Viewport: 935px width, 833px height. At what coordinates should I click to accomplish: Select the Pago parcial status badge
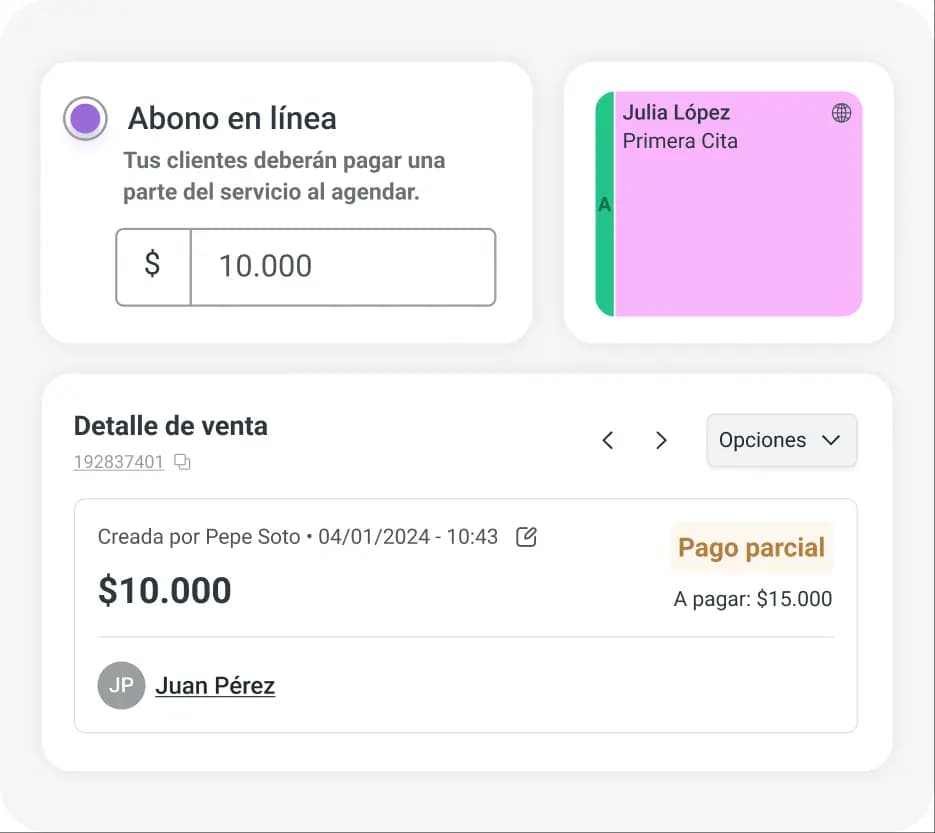(751, 548)
